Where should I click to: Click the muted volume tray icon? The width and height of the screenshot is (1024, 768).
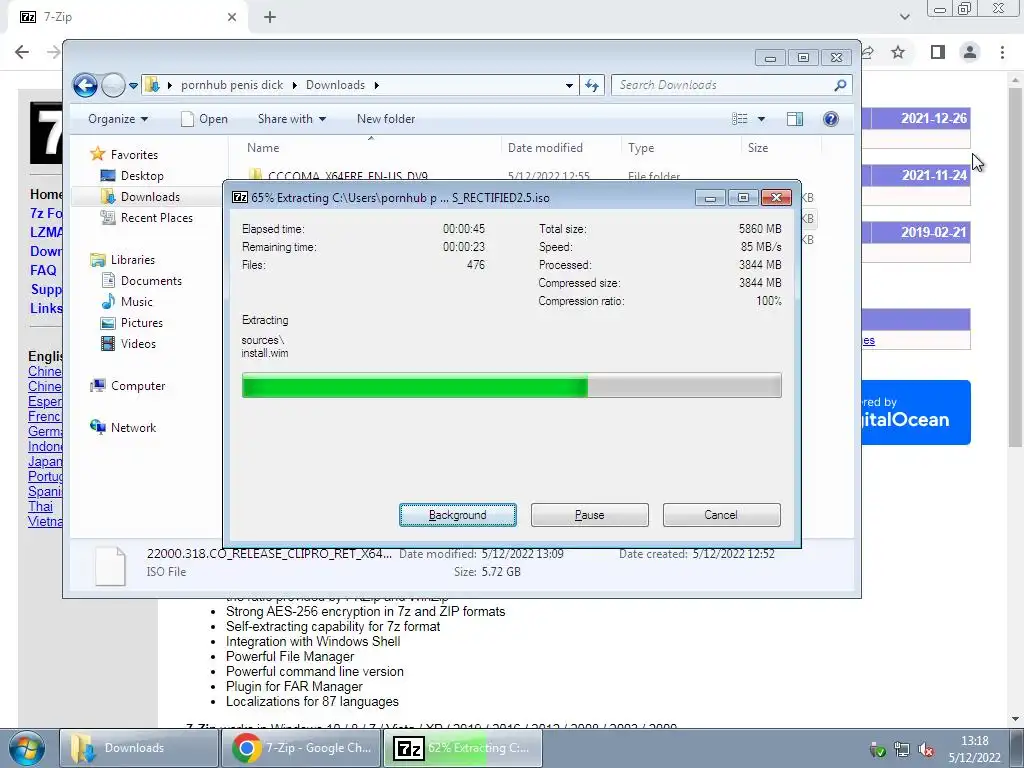coord(926,750)
